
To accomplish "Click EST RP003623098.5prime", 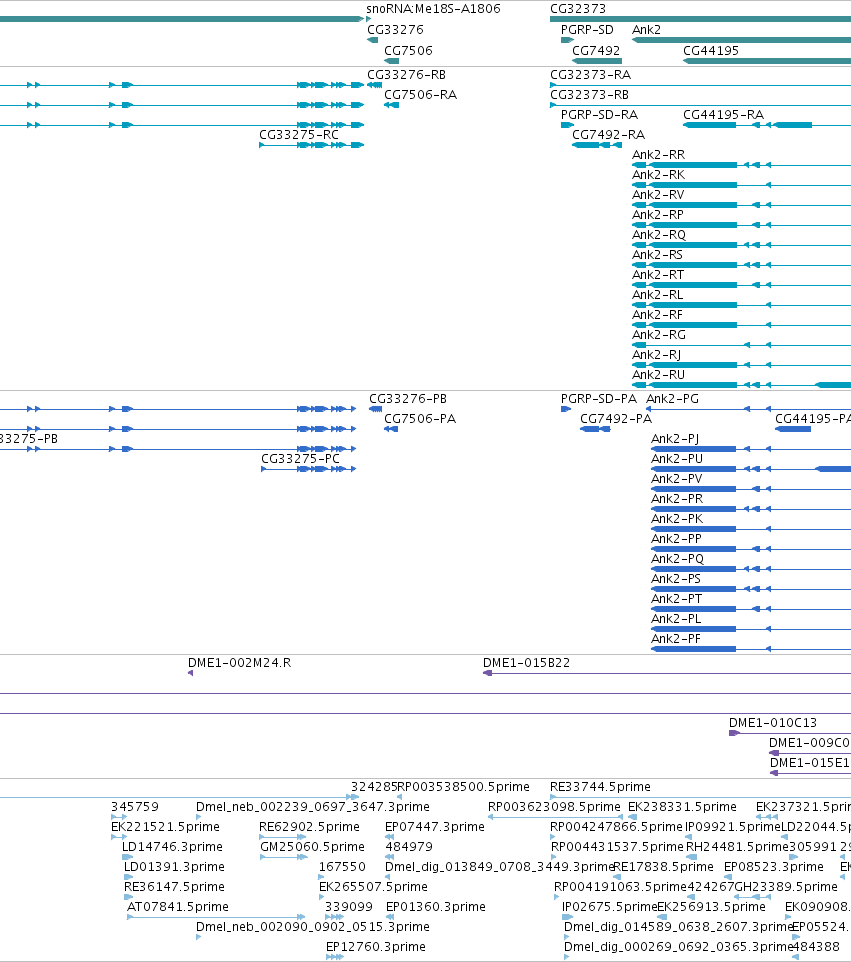I will pyautogui.click(x=554, y=807).
